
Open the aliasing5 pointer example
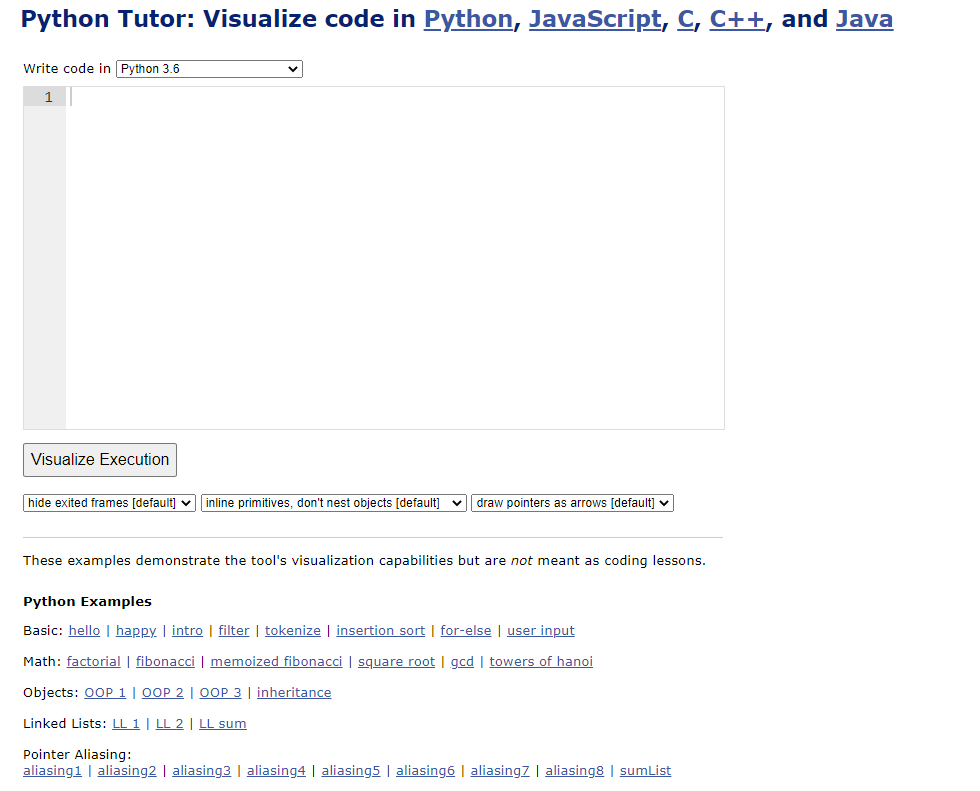click(351, 771)
